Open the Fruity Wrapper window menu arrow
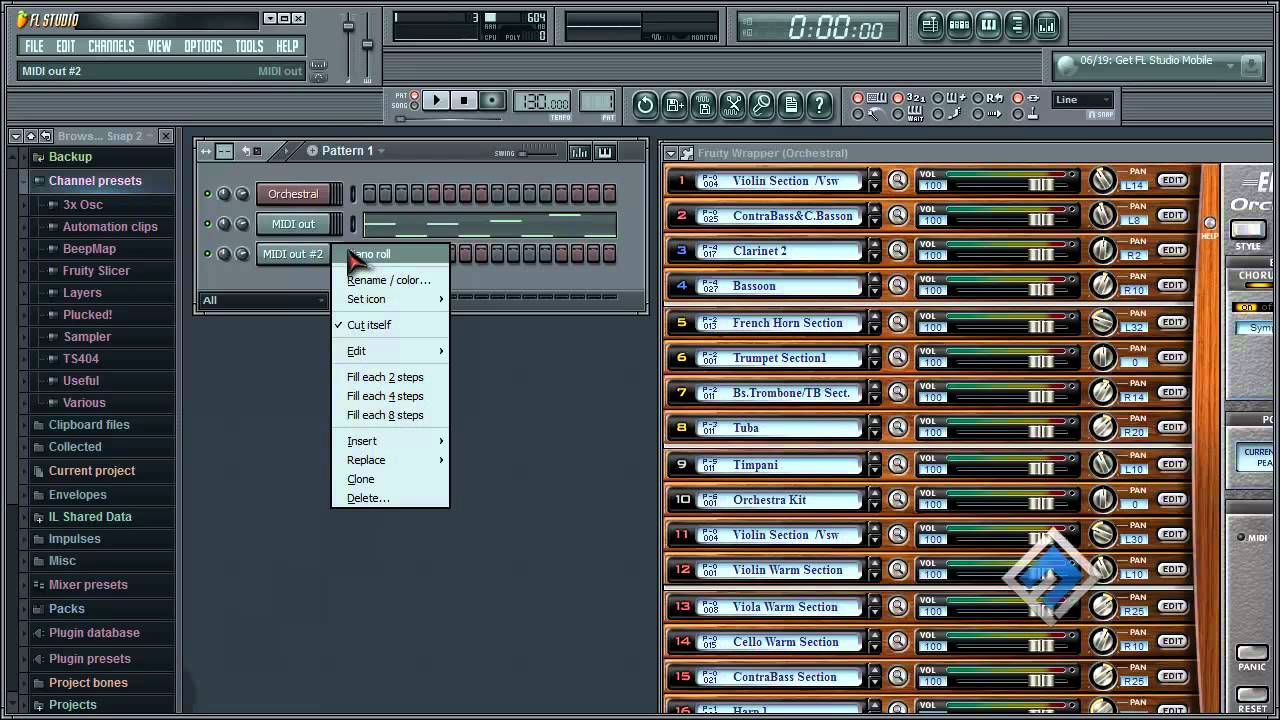The image size is (1280, 720). (x=670, y=153)
